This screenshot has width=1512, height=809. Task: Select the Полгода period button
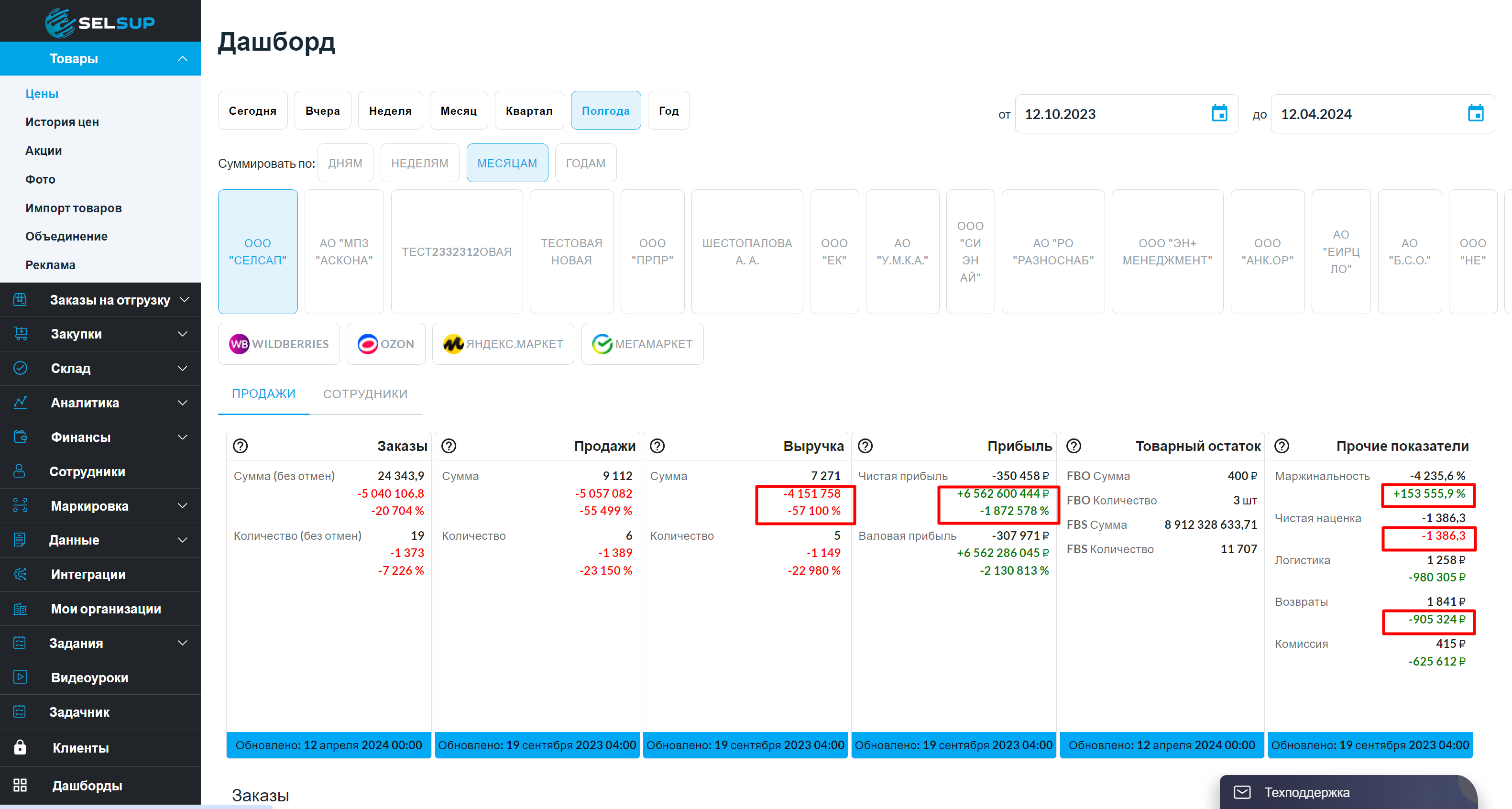click(605, 110)
